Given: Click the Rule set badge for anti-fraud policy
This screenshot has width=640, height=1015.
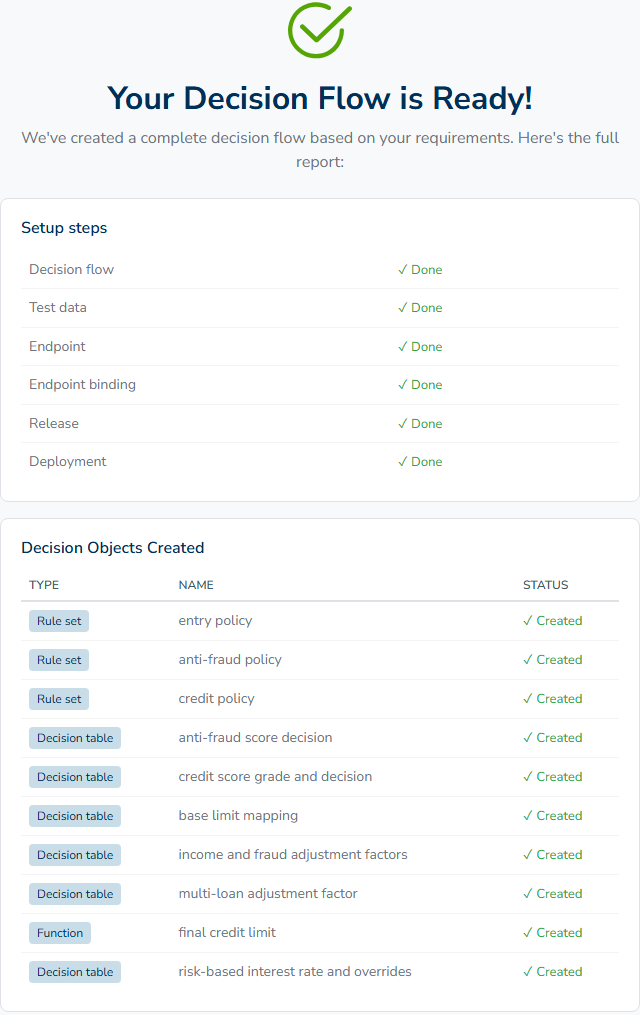Looking at the screenshot, I should tap(59, 660).
